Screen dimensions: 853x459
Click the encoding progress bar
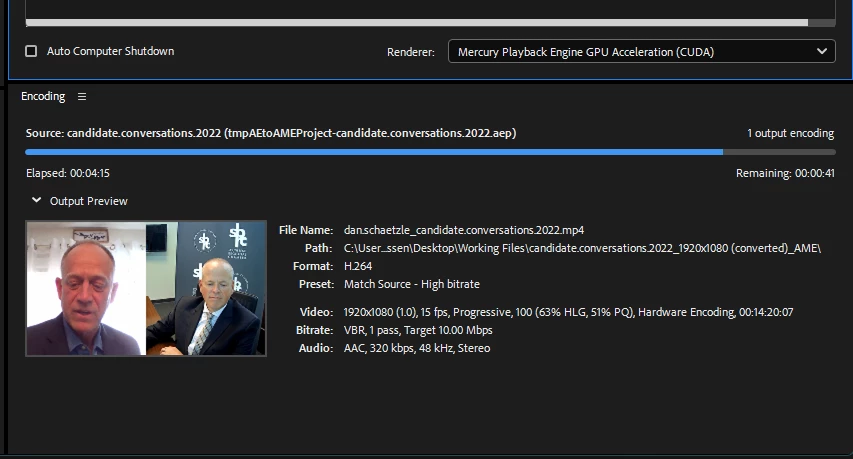(x=430, y=152)
